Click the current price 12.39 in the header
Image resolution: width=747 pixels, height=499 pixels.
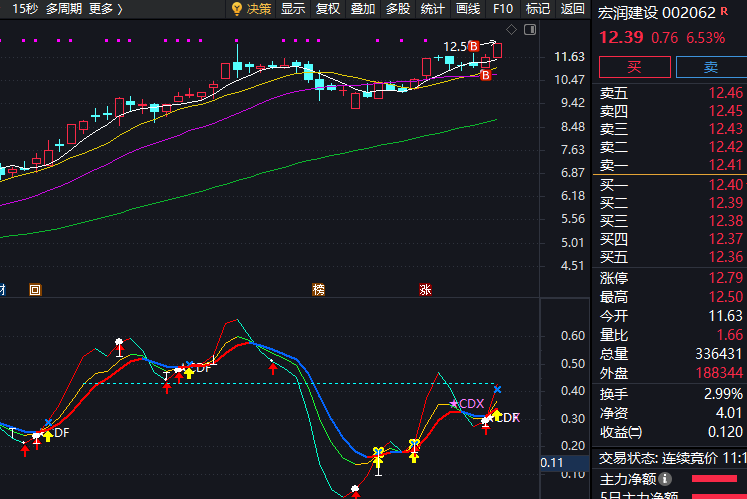621,37
